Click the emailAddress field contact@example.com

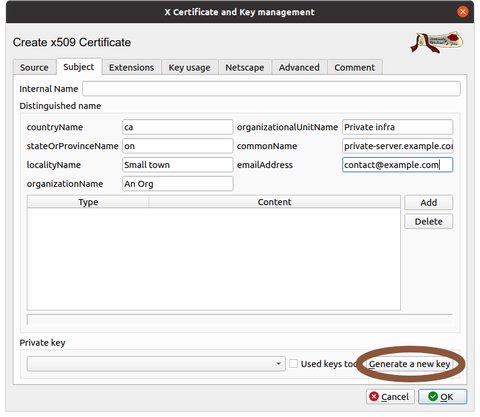click(397, 165)
